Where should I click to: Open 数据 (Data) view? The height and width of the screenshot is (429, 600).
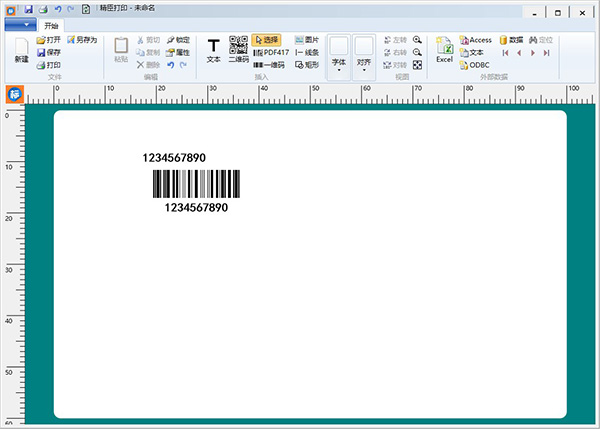[511, 40]
